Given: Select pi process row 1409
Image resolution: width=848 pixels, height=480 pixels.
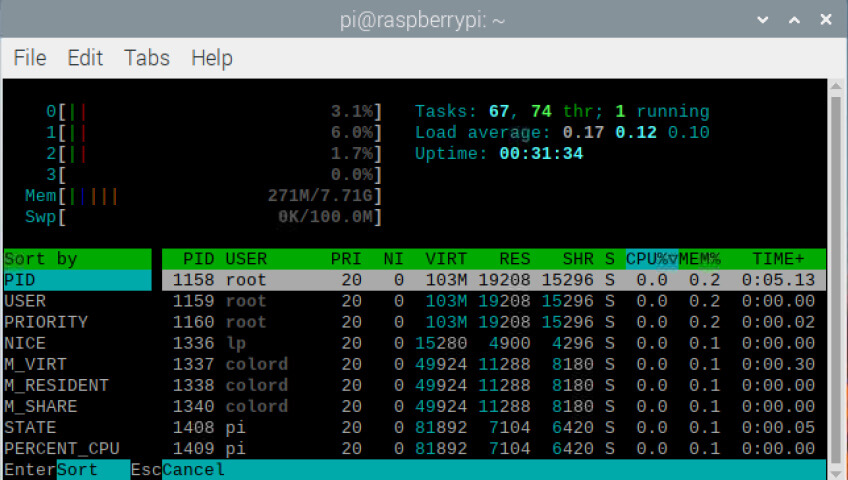Looking at the screenshot, I should point(494,449).
